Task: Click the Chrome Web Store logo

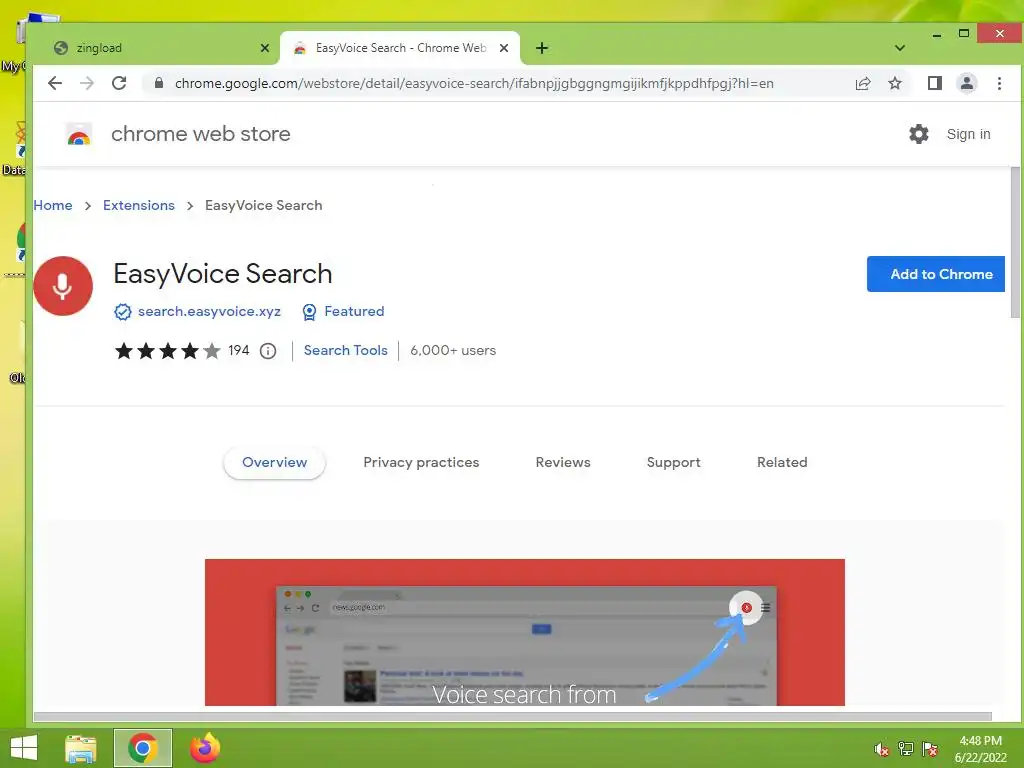Action: [79, 134]
